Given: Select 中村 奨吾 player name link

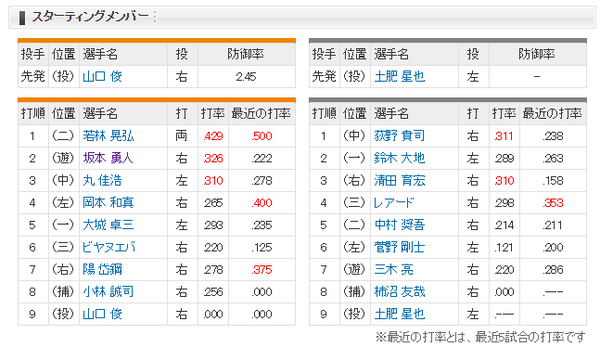Looking at the screenshot, I should pyautogui.click(x=399, y=225).
